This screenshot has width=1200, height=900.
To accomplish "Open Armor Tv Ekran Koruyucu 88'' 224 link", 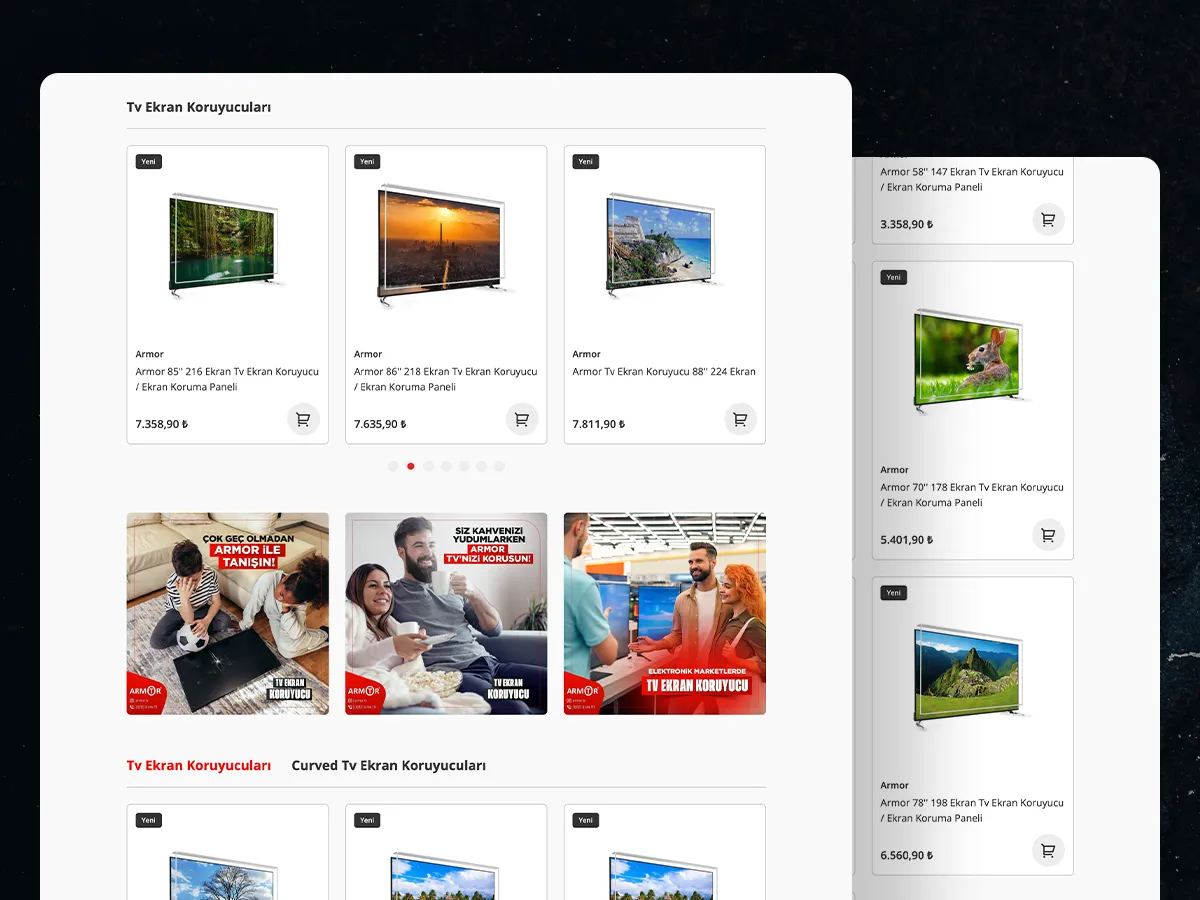I will click(x=664, y=372).
